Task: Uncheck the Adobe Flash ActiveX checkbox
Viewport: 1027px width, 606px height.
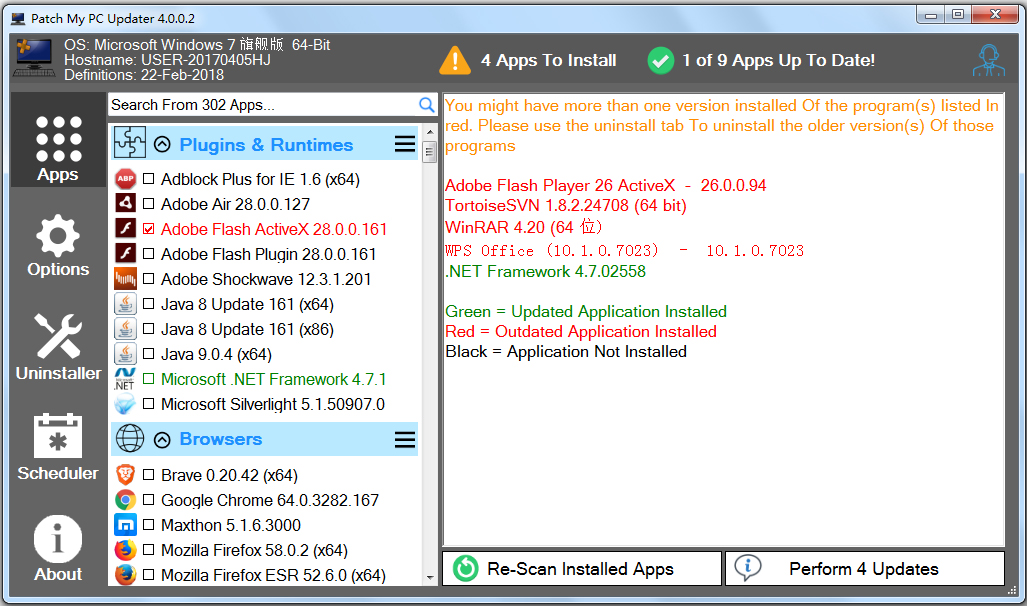Action: coord(149,229)
